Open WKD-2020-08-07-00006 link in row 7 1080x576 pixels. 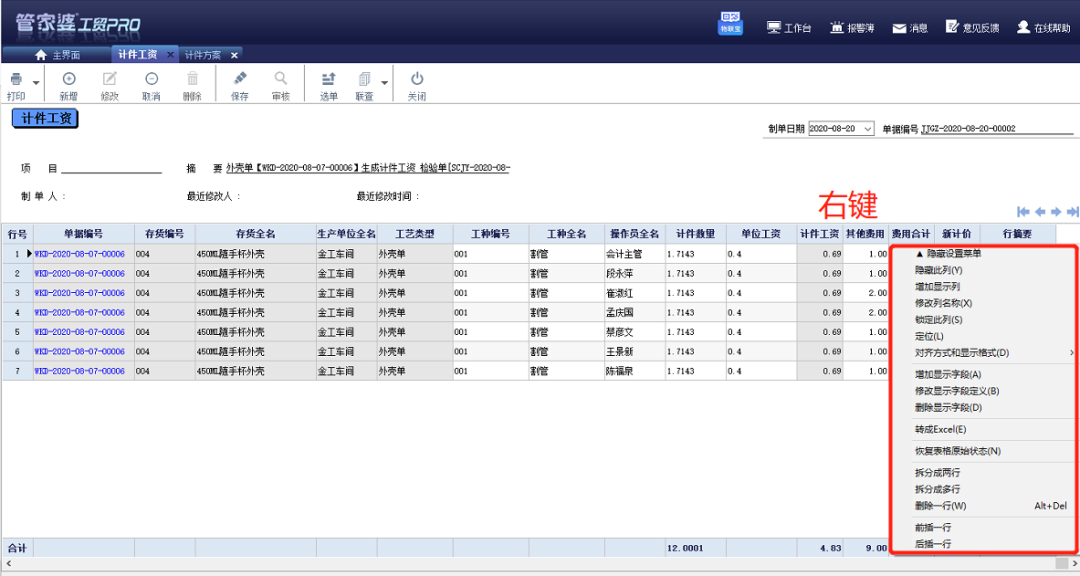pyautogui.click(x=79, y=371)
